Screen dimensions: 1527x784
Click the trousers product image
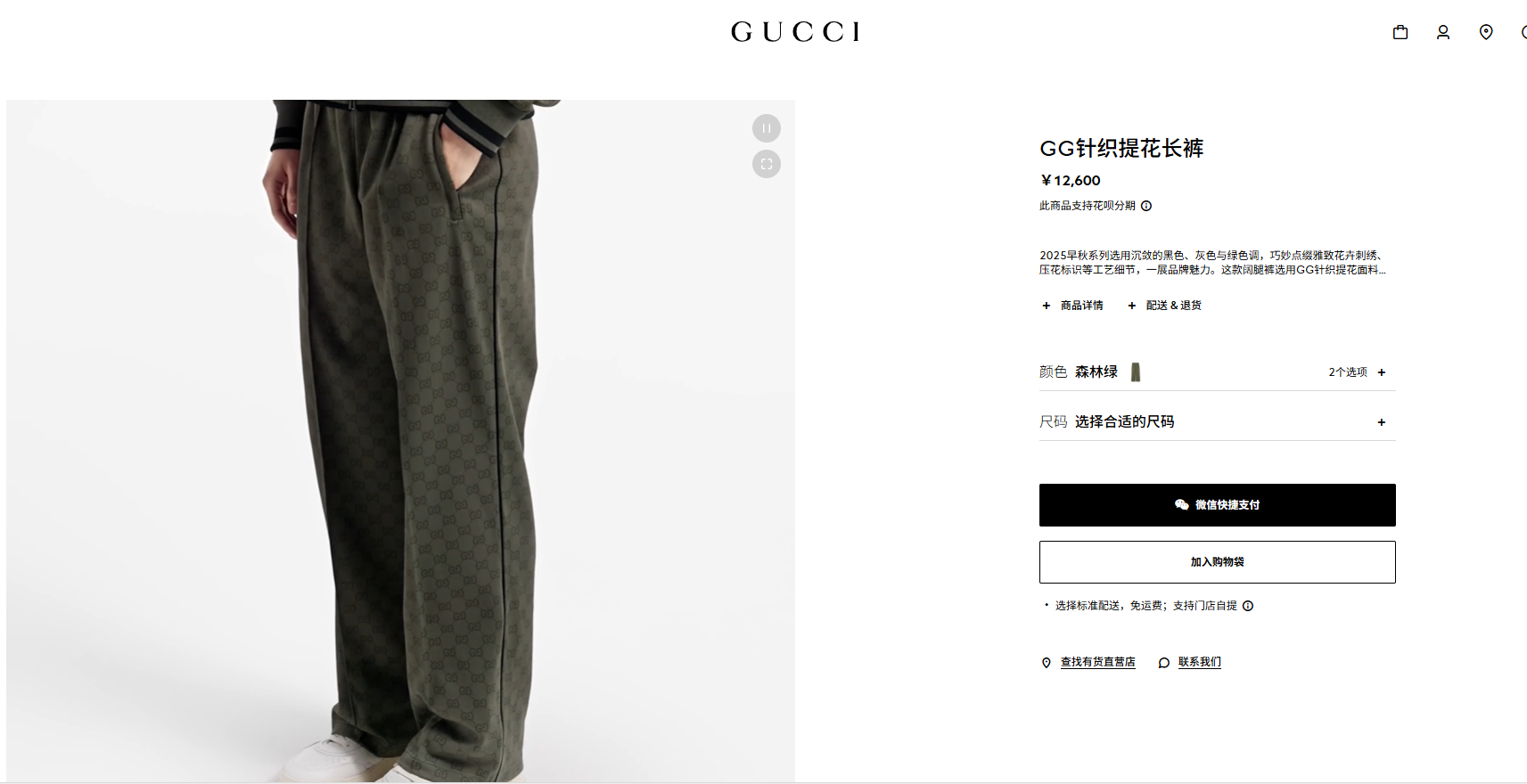[x=400, y=441]
